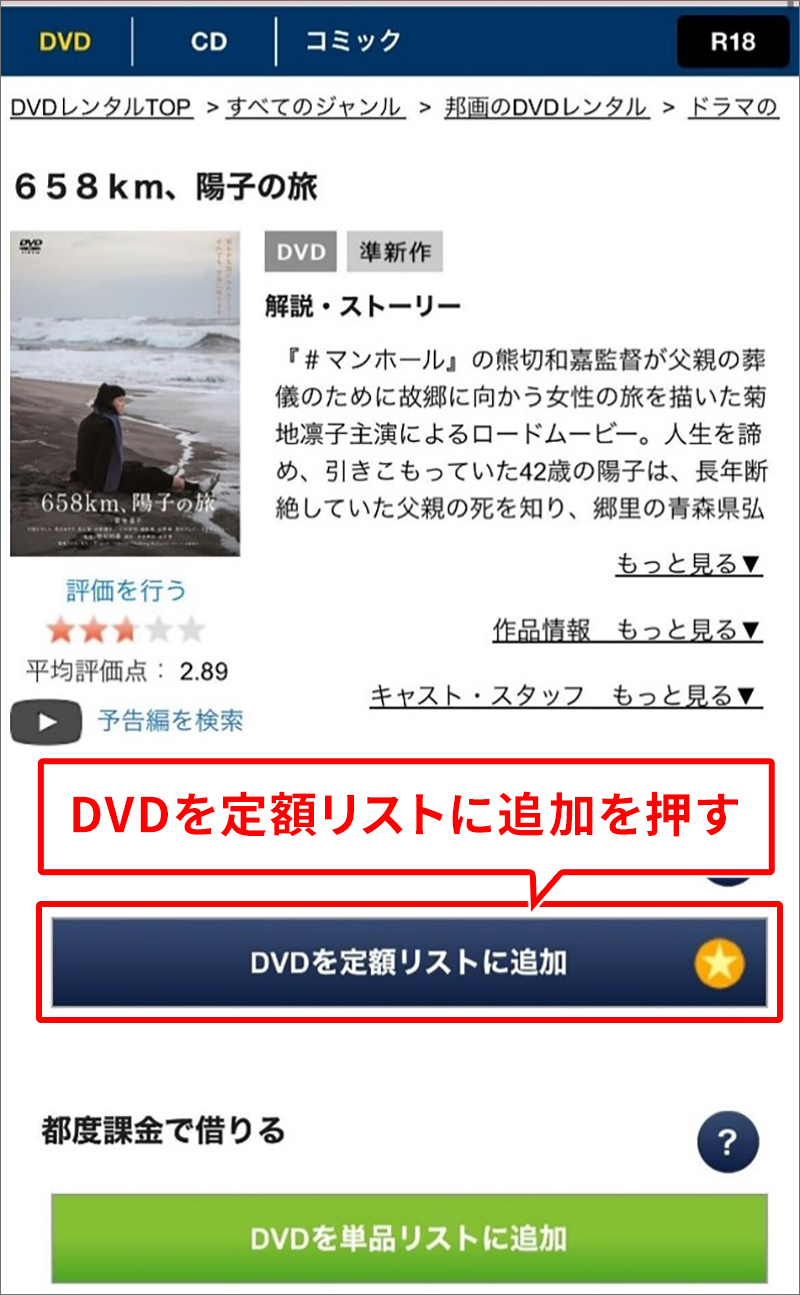Open 邦画のDVDレンタル breadcrumb link
800x1295 pixels.
coord(547,107)
